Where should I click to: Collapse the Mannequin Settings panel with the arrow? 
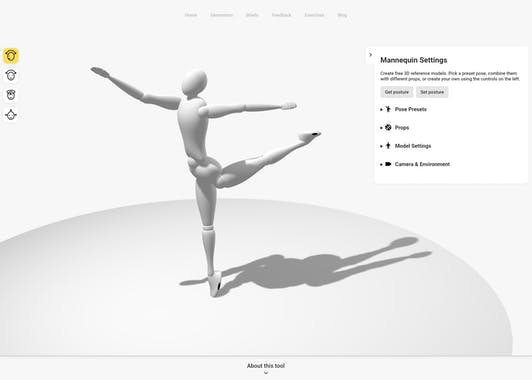coord(370,55)
